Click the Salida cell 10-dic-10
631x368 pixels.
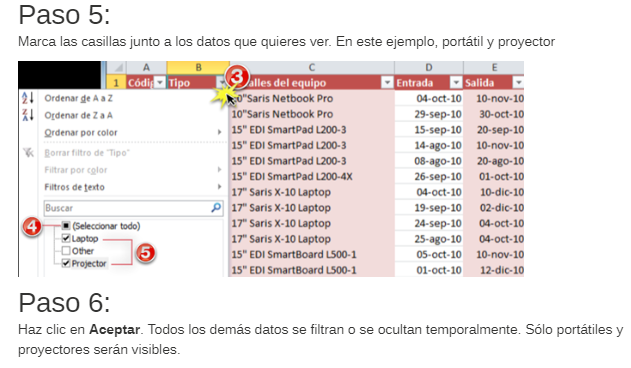coord(494,192)
